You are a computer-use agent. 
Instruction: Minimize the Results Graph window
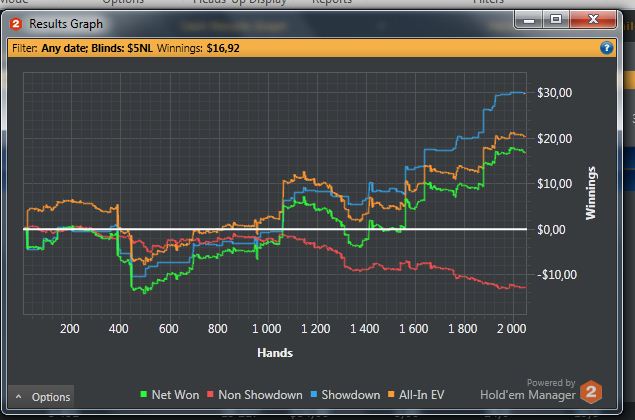click(x=529, y=19)
